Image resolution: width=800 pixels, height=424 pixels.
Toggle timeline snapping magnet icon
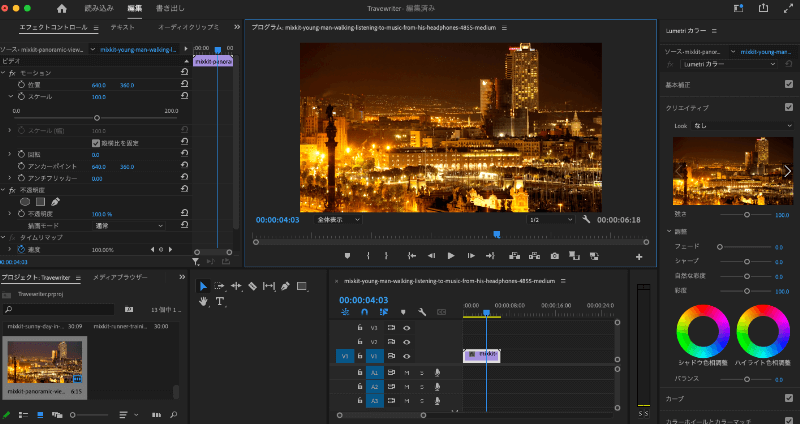point(362,312)
